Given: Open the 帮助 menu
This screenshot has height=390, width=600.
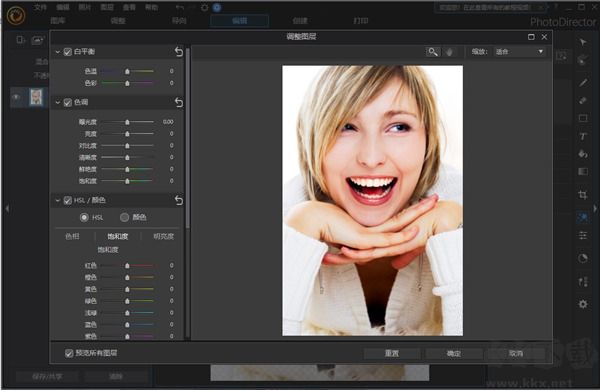Looking at the screenshot, I should [x=152, y=7].
